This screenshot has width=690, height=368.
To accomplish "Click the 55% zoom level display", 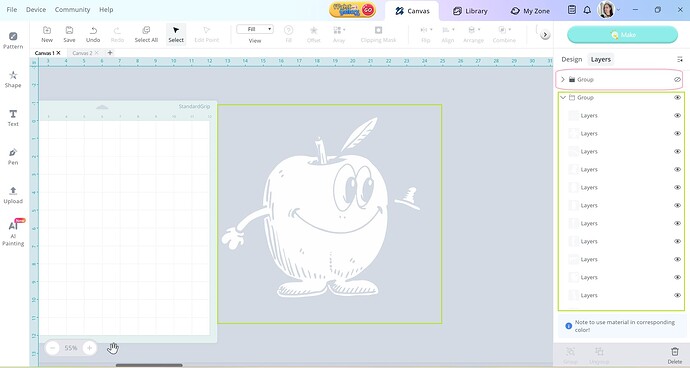I will pos(71,348).
